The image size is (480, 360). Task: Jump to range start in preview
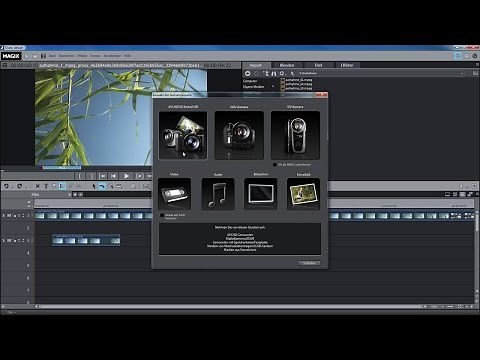tap(102, 176)
